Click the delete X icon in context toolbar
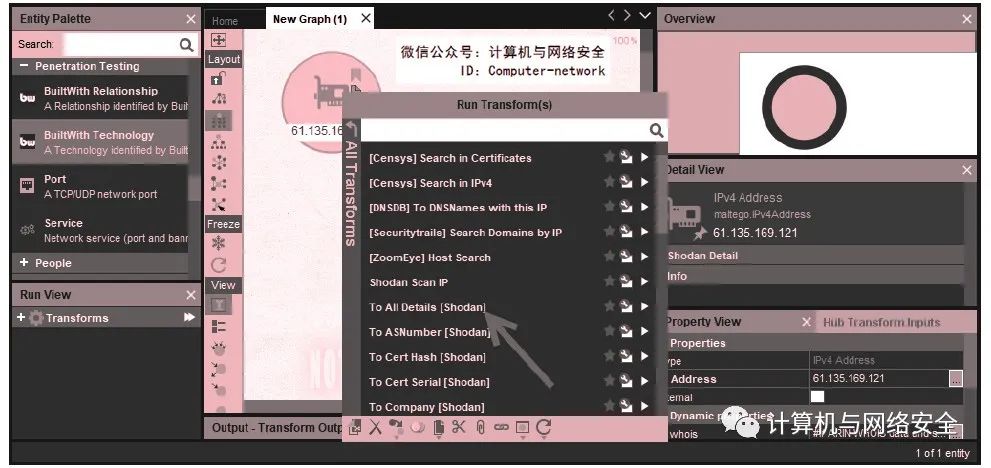This screenshot has height=468, width=991. point(376,428)
